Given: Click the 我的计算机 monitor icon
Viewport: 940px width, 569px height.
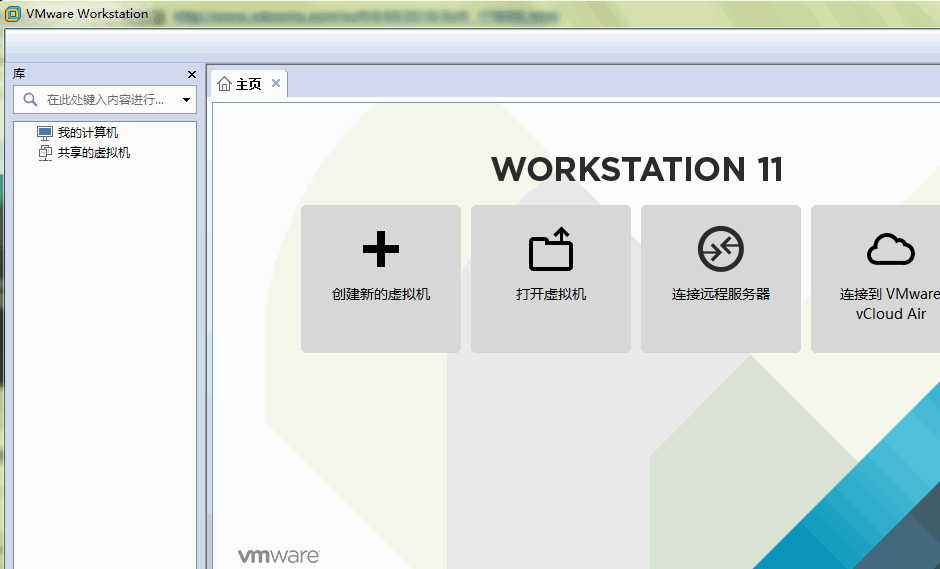Looking at the screenshot, I should coord(45,133).
